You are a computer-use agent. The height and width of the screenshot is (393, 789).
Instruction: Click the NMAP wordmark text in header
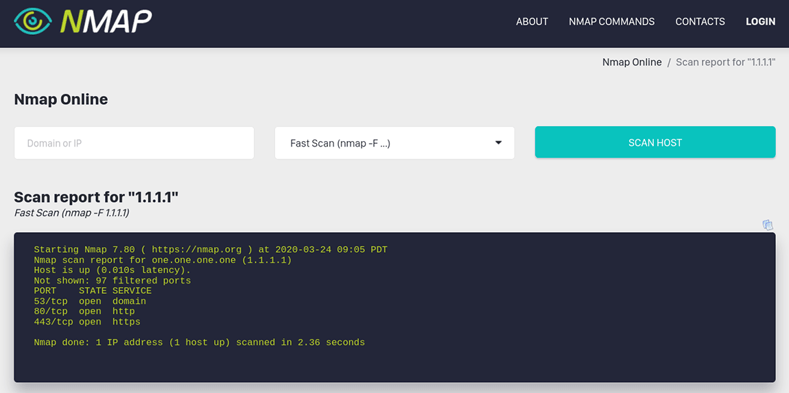[106, 22]
